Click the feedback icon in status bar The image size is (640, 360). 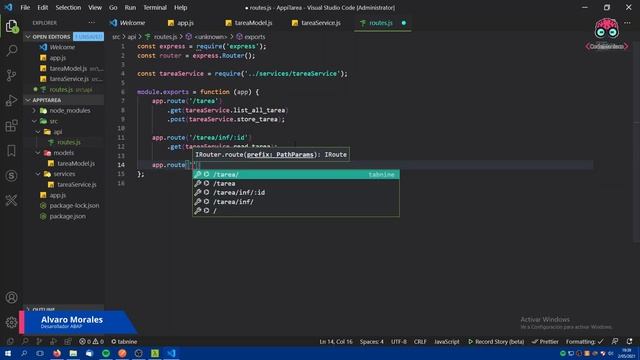[615, 341]
